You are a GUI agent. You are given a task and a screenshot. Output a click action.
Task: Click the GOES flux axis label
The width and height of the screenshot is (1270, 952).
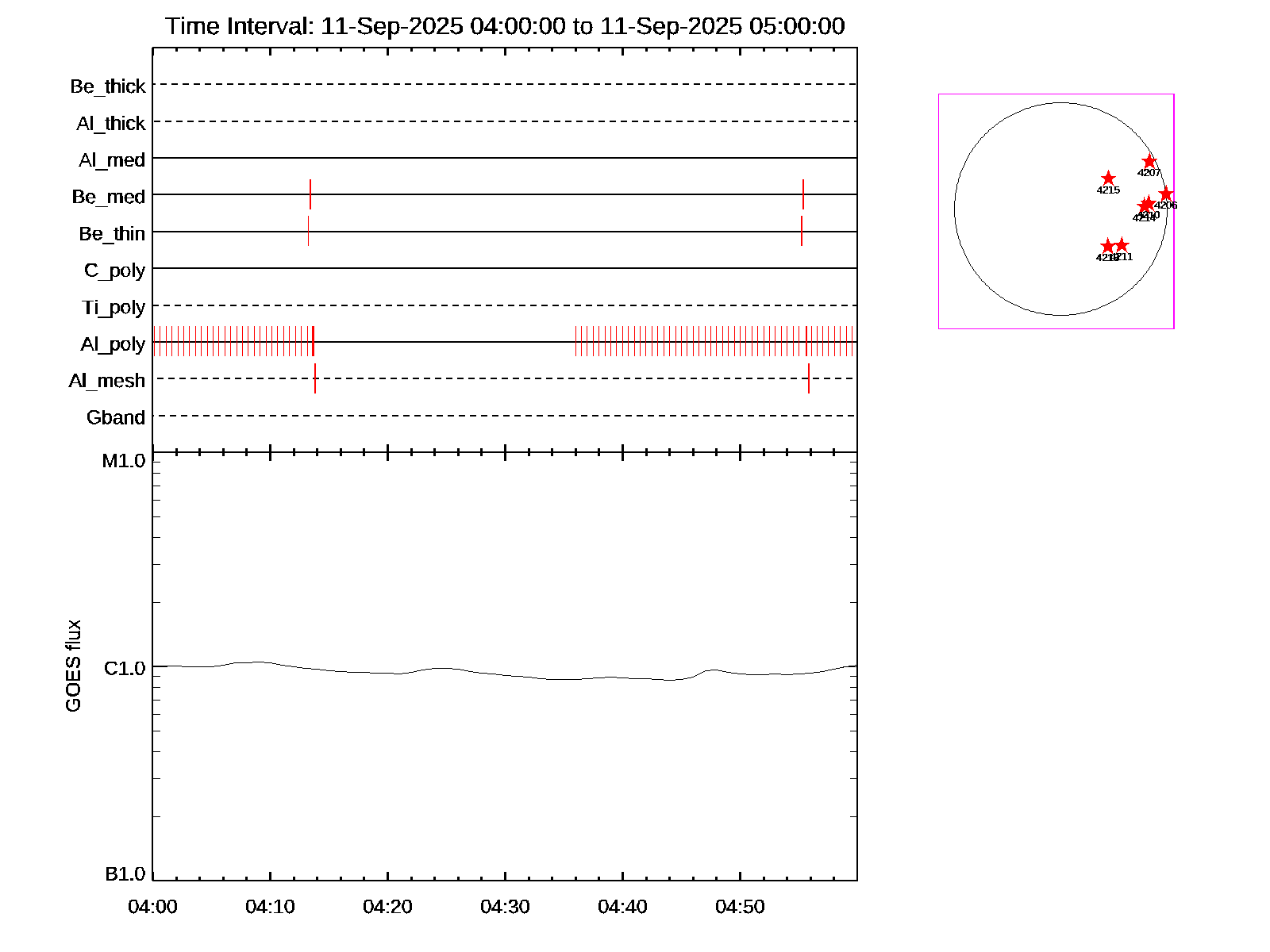click(73, 666)
